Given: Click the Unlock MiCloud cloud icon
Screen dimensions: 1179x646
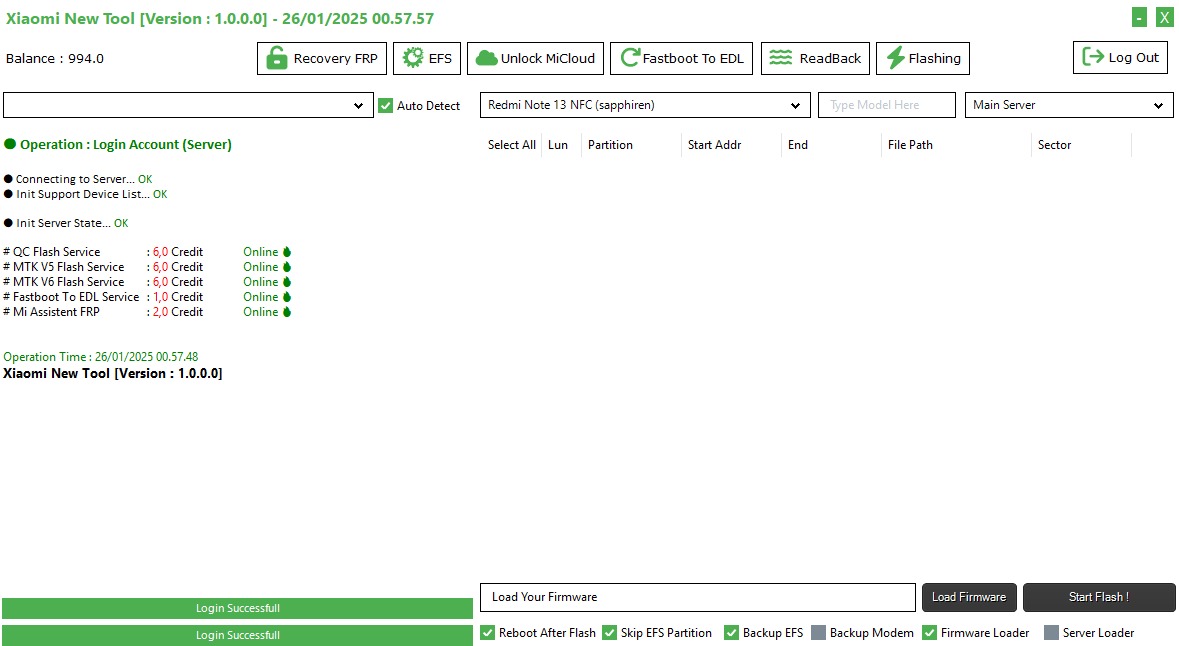Looking at the screenshot, I should tap(486, 58).
